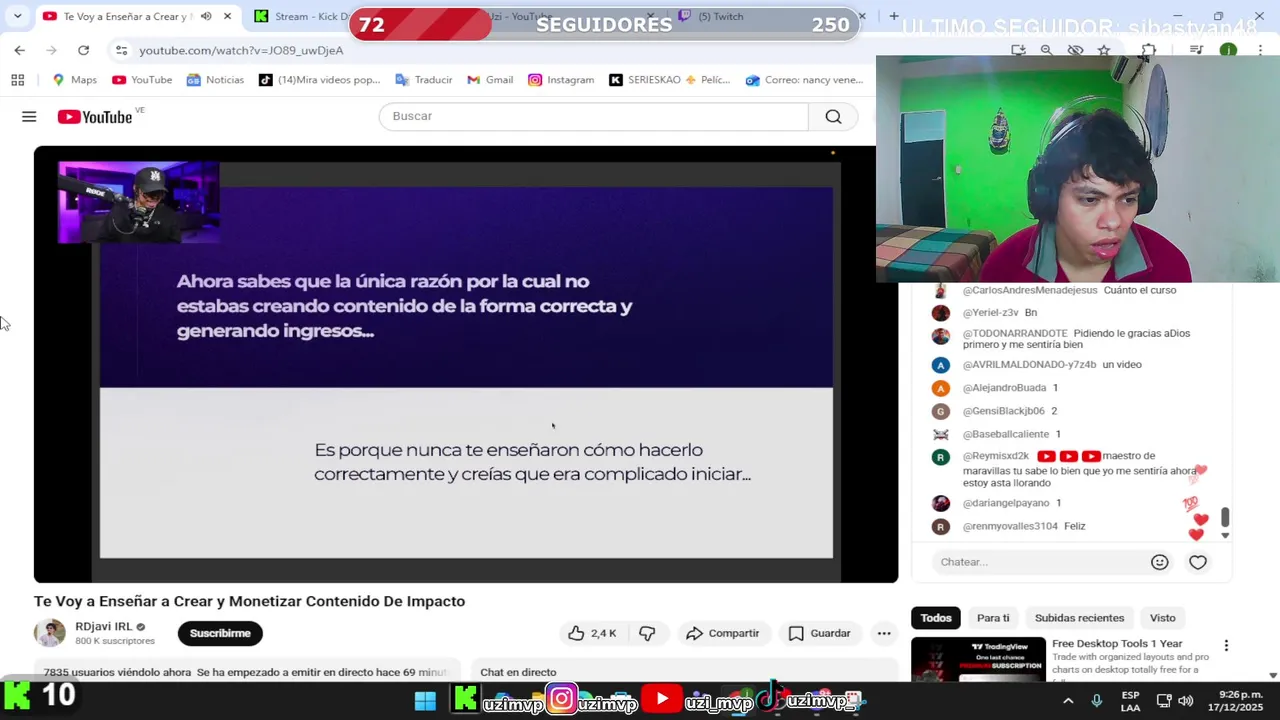Select the Todos filter chip
This screenshot has height=720, width=1280.
click(x=936, y=618)
